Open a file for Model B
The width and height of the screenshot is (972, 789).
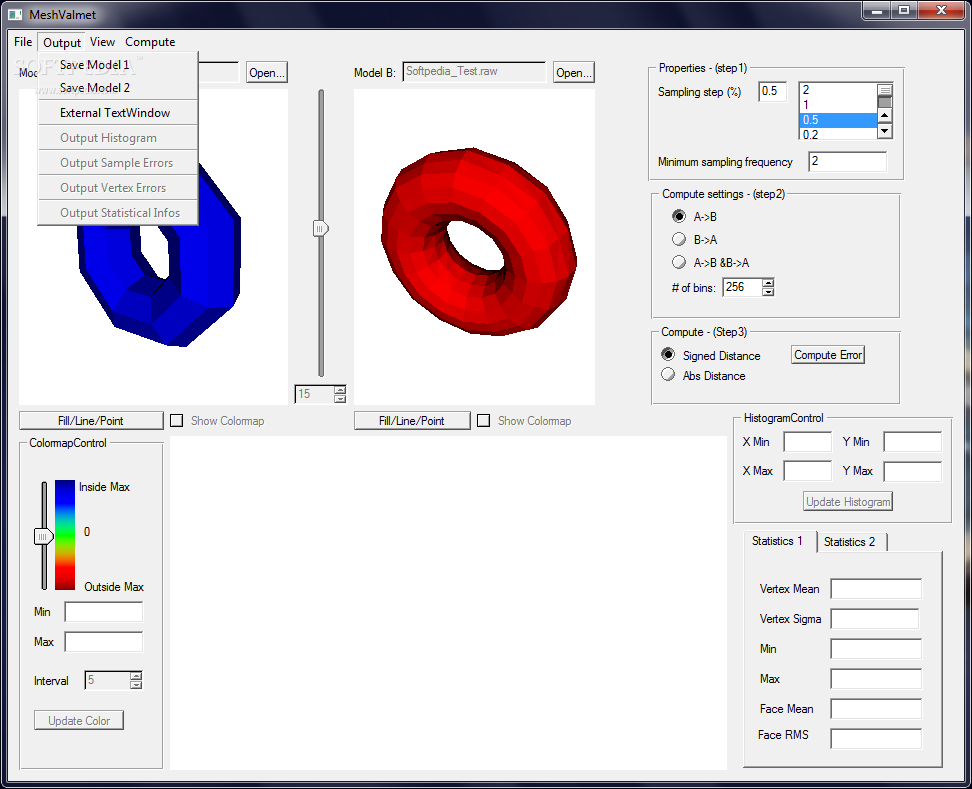pyautogui.click(x=573, y=73)
